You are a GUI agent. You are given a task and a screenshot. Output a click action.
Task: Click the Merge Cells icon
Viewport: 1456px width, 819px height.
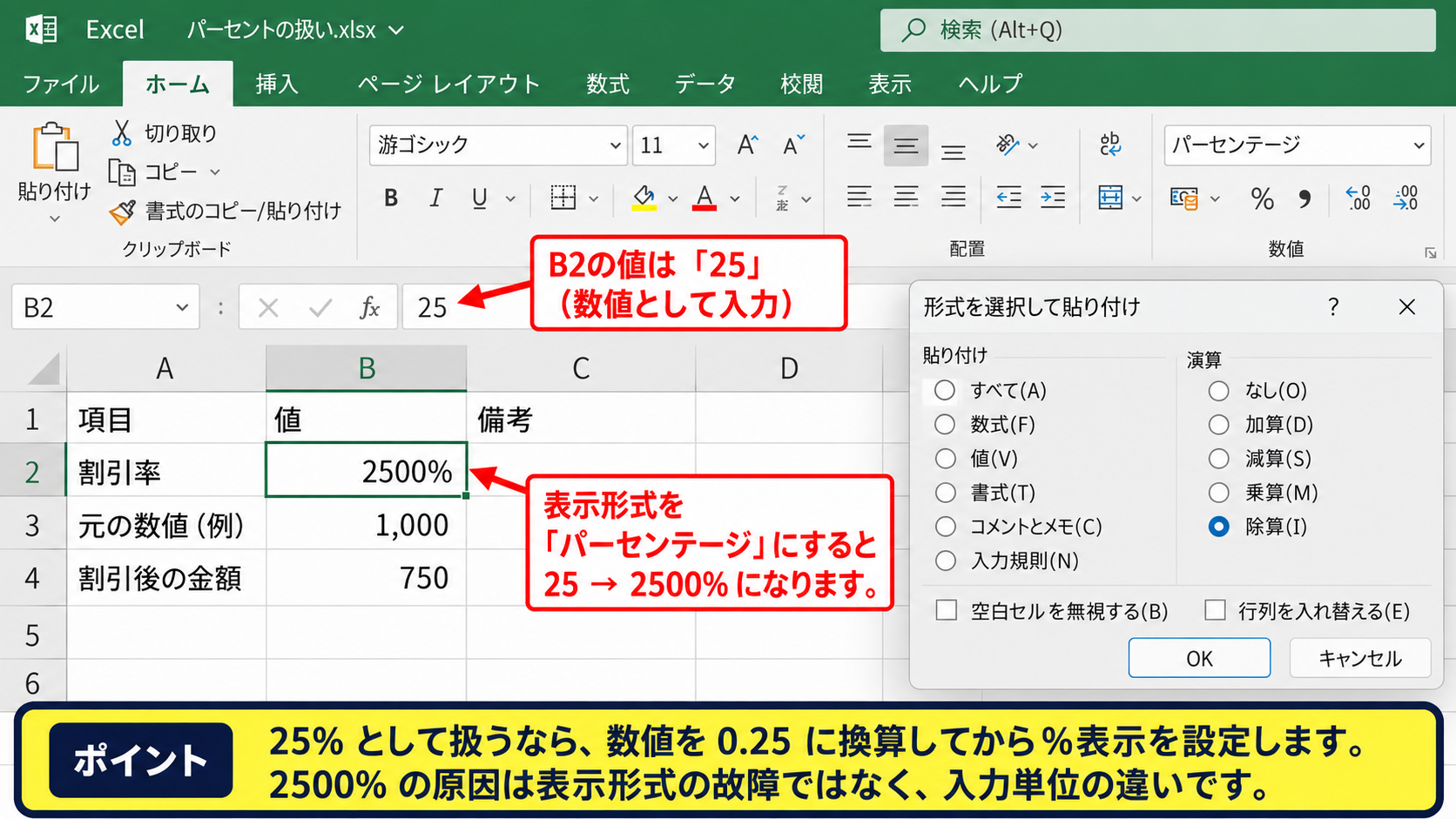click(x=1110, y=198)
